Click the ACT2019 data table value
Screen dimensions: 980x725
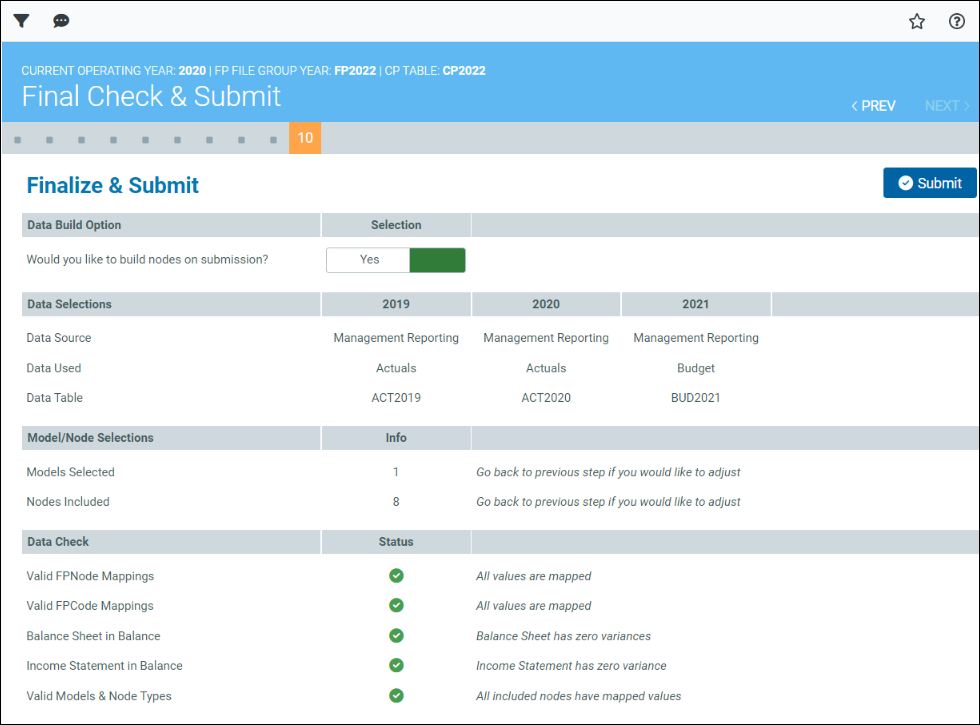pos(396,398)
